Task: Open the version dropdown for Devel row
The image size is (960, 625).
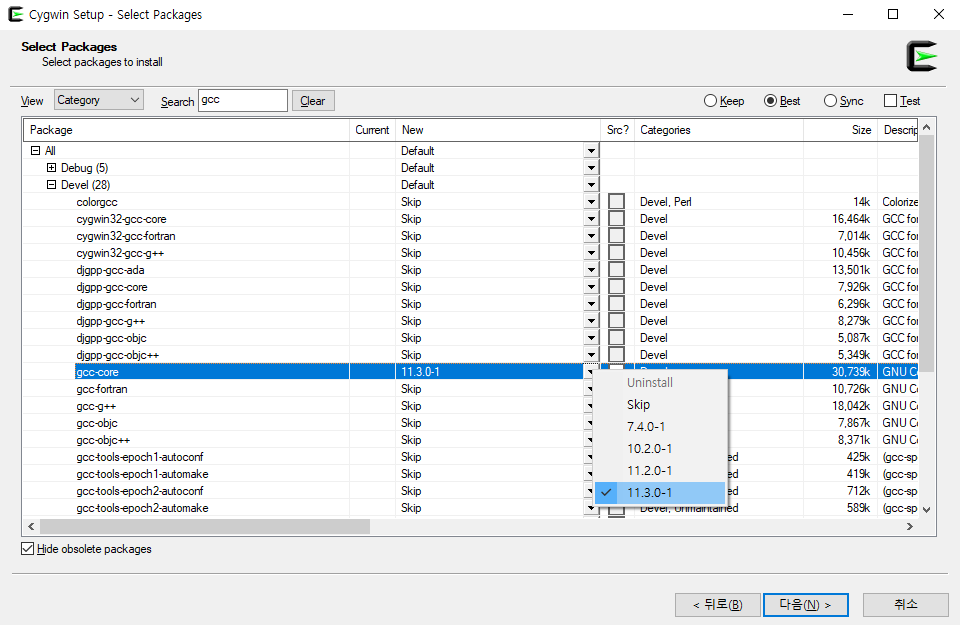Action: click(x=591, y=185)
